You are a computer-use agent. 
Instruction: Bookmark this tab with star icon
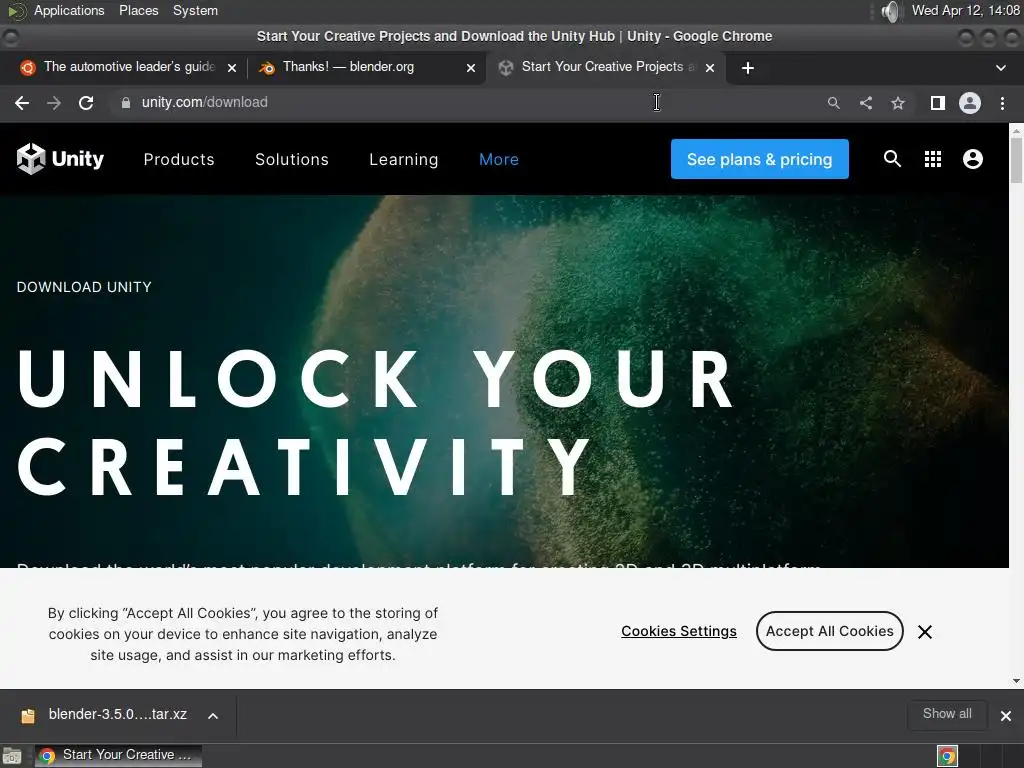898,103
